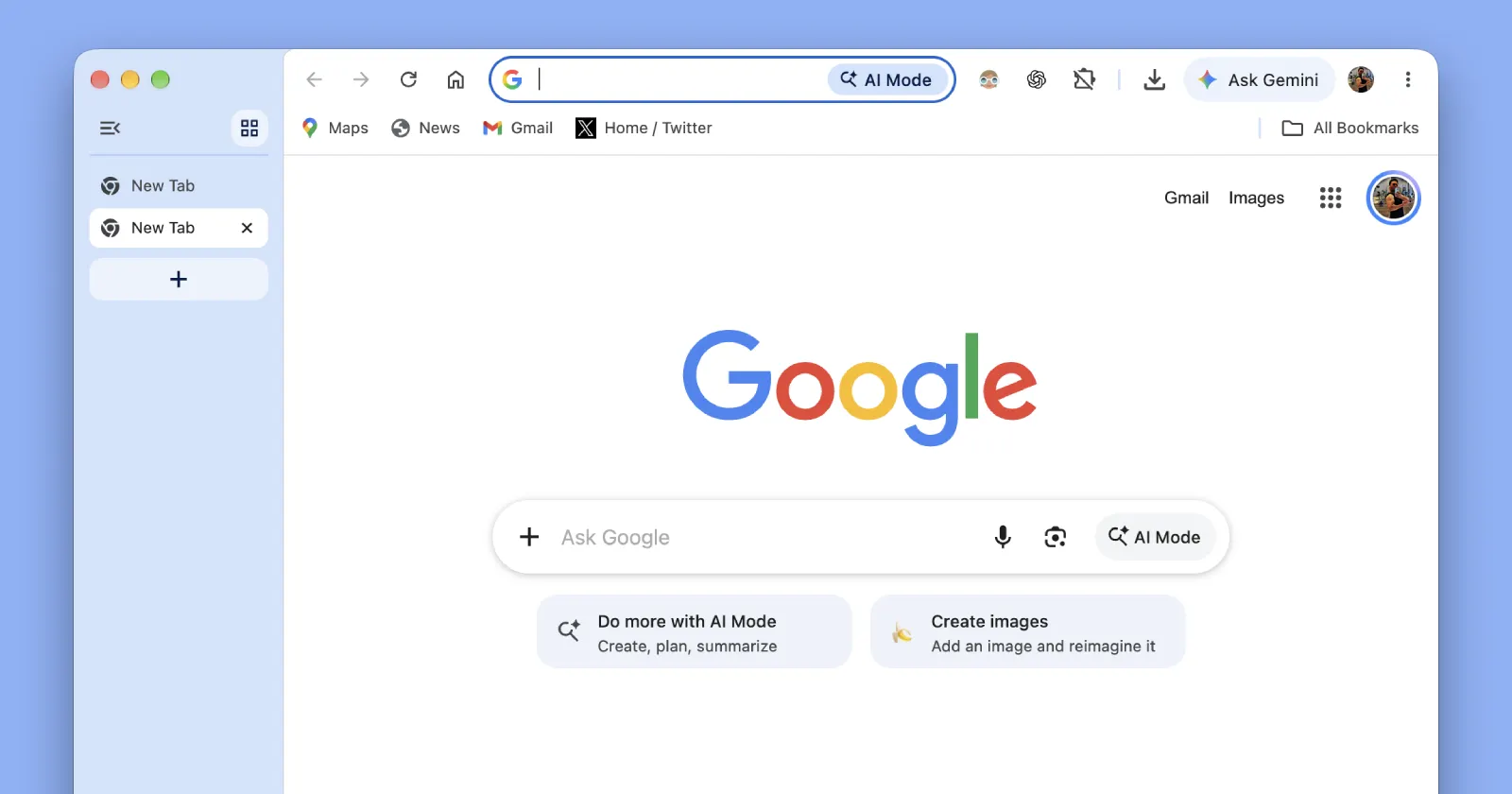The image size is (1512, 794).
Task: Open the Extensions puzzle icon
Action: (x=1084, y=79)
